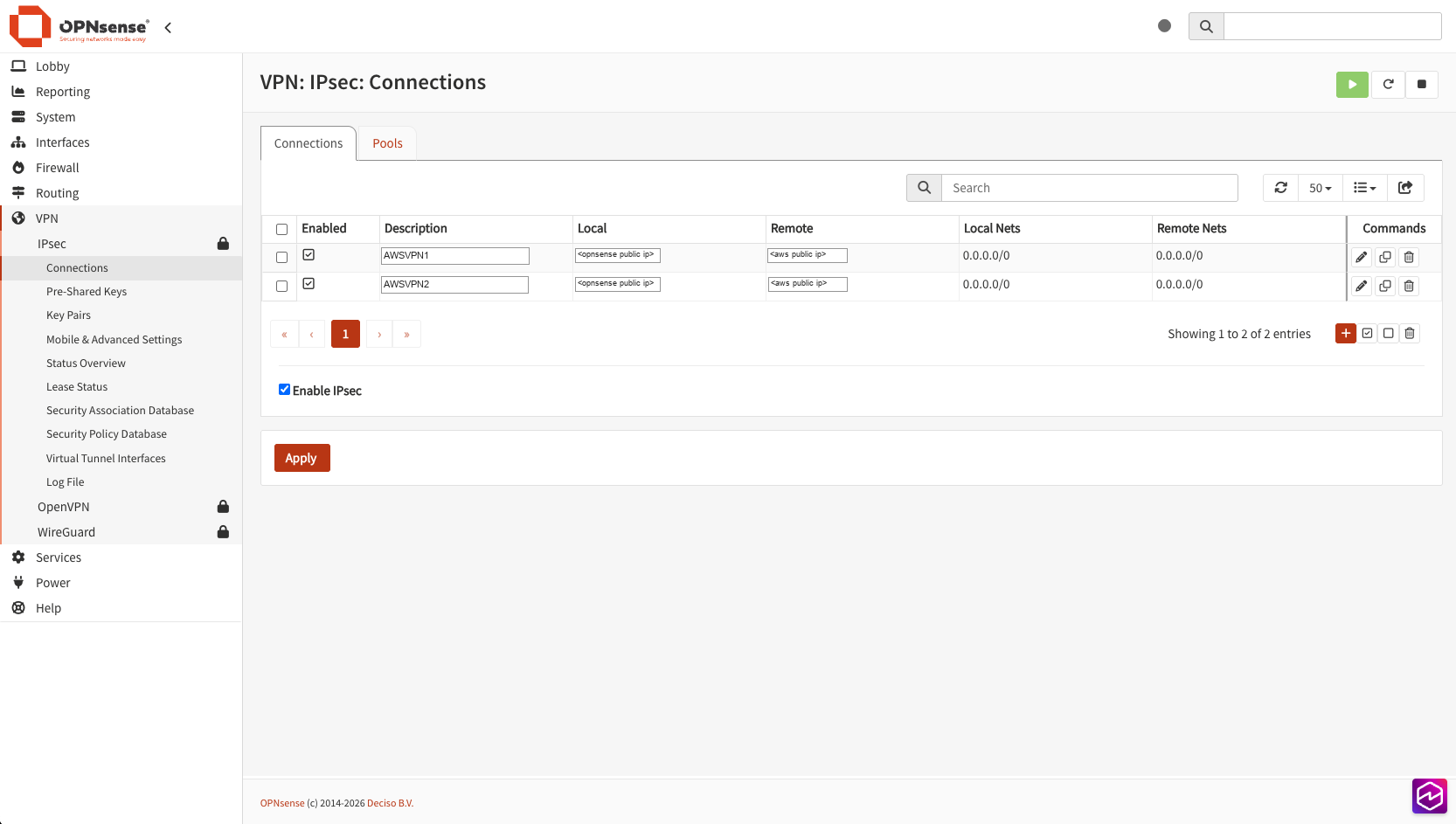Expand the Interfaces menu

pos(121,142)
